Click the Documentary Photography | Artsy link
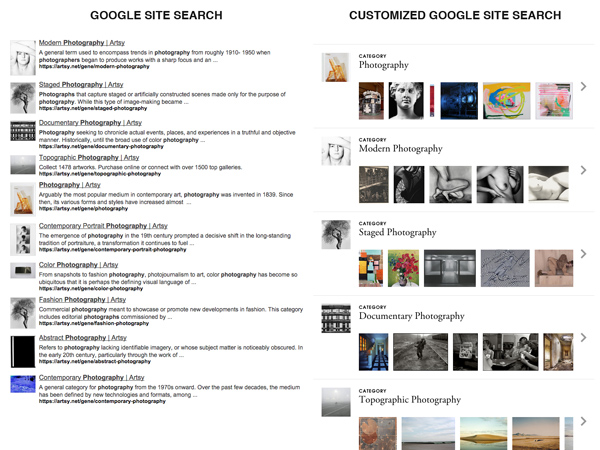 pyautogui.click(x=90, y=123)
